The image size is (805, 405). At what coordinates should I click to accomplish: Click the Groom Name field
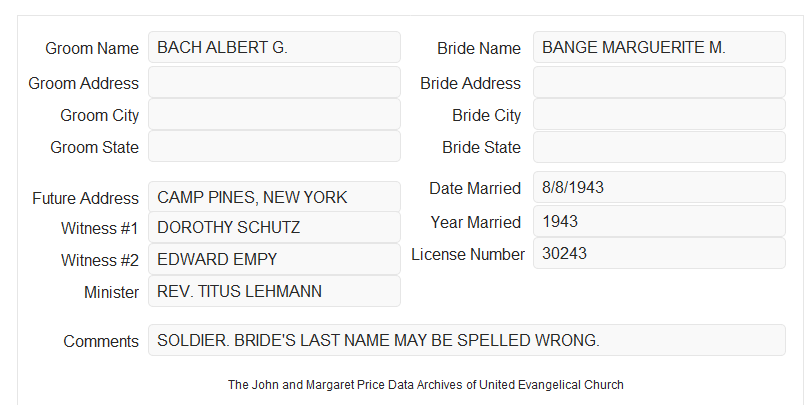pyautogui.click(x=274, y=47)
